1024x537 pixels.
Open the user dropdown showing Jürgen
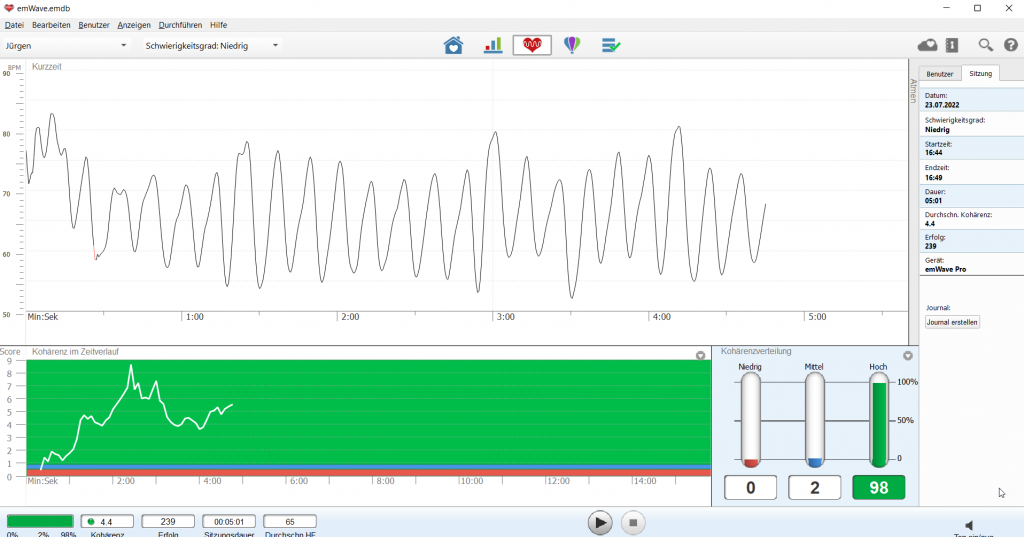point(66,46)
